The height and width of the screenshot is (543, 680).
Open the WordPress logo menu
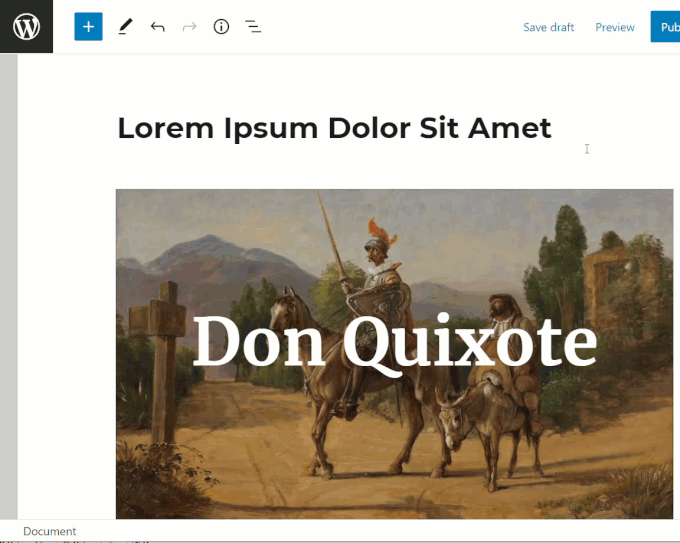coord(26,26)
